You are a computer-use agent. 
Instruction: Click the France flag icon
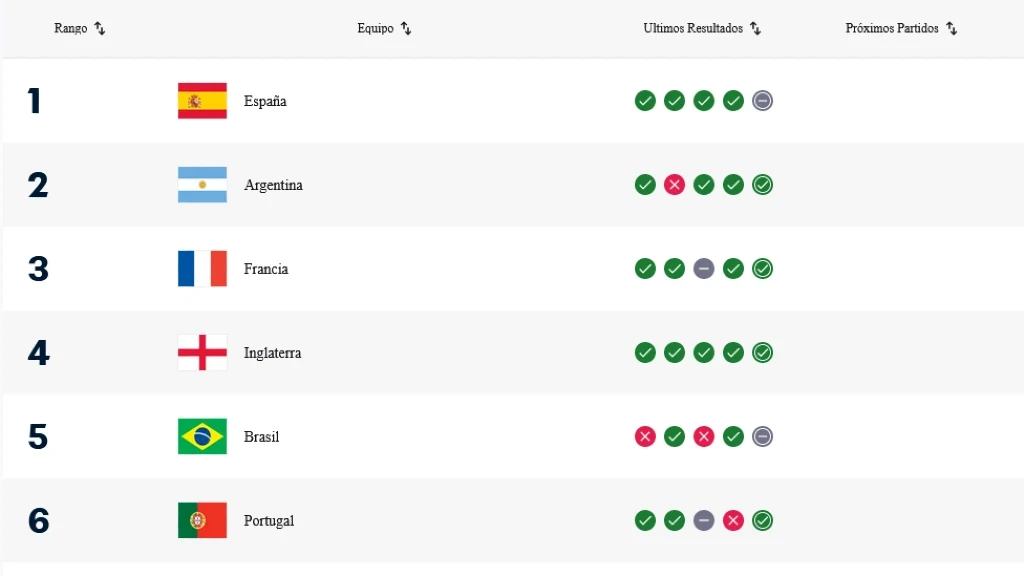coord(202,269)
